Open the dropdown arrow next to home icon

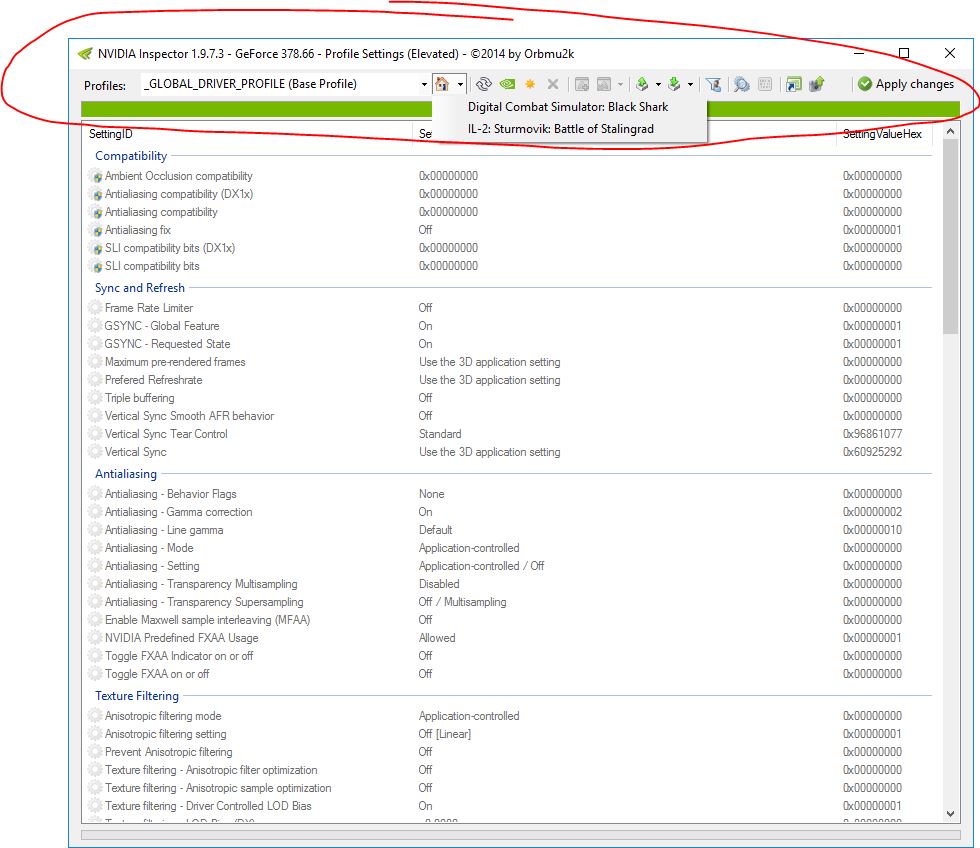coord(460,84)
